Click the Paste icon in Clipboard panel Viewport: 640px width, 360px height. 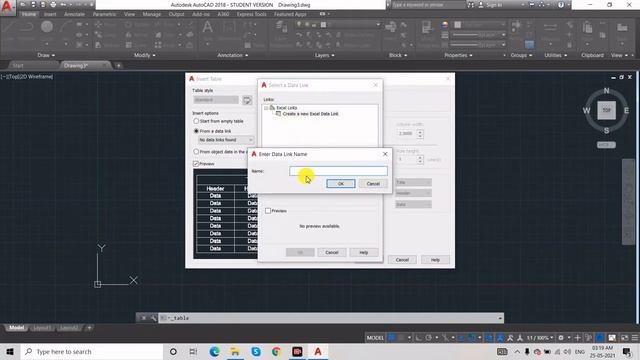tap(587, 28)
